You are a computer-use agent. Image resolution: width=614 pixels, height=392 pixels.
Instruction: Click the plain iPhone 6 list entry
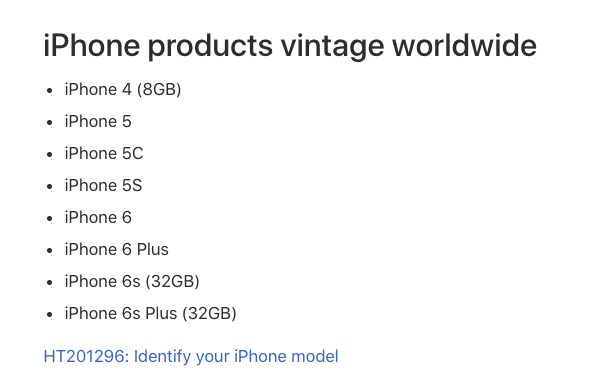click(98, 217)
